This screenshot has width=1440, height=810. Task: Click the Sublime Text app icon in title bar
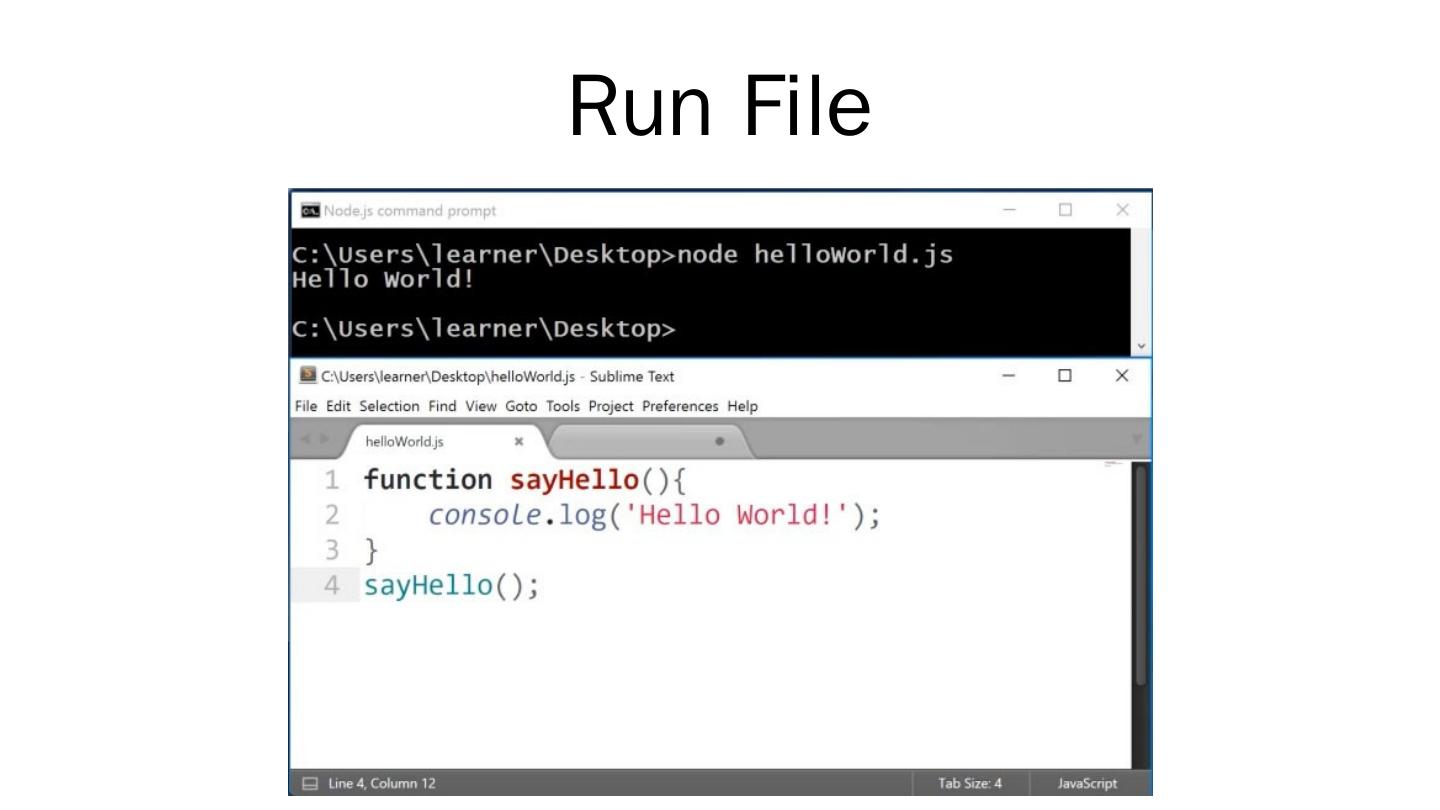tap(308, 376)
